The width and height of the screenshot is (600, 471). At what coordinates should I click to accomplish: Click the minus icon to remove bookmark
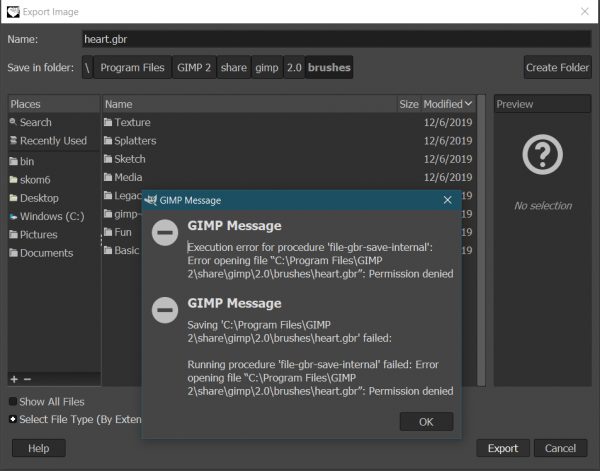27,379
